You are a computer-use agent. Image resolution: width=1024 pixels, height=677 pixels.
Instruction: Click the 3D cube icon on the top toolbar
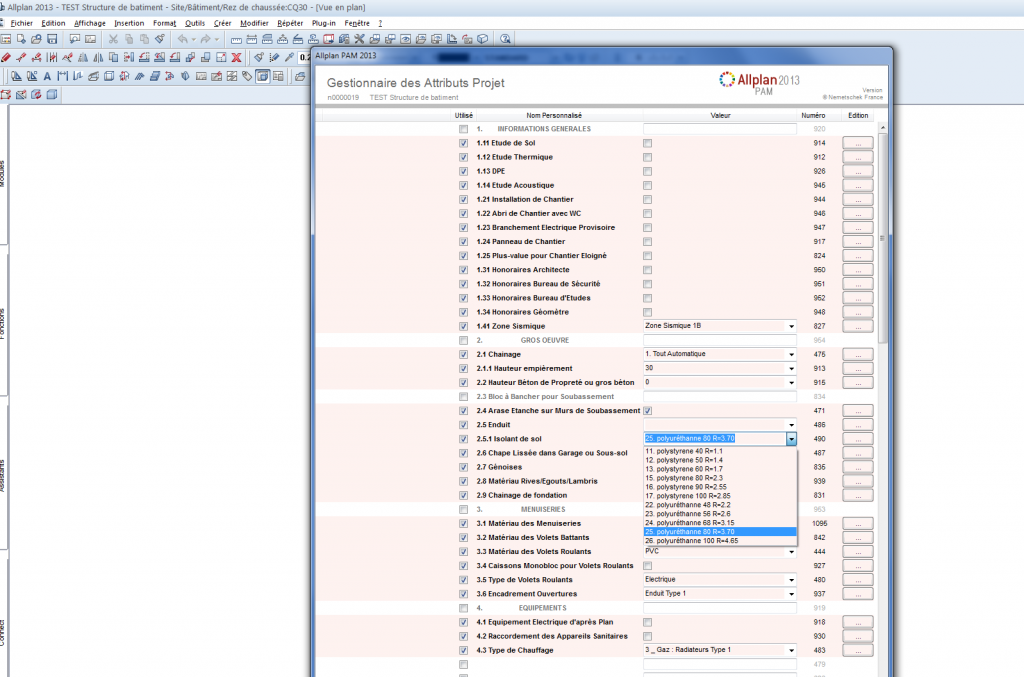point(483,39)
